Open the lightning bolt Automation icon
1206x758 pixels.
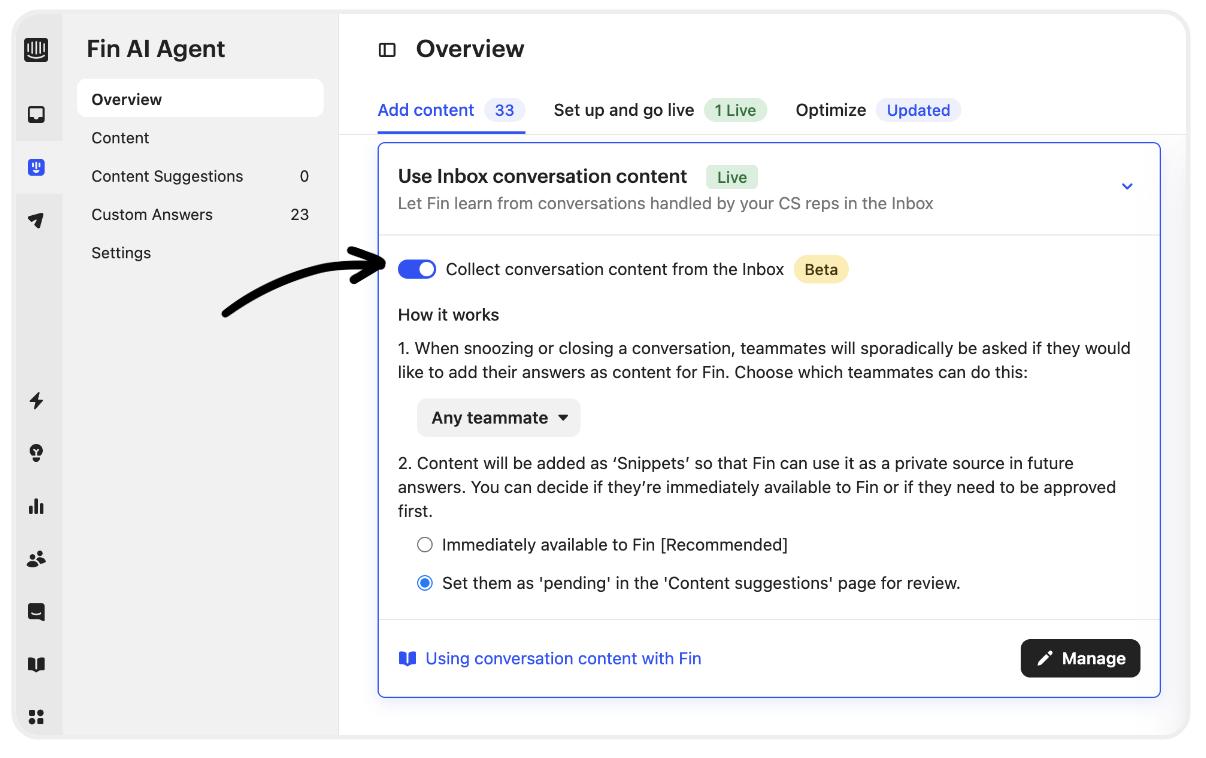click(36, 401)
